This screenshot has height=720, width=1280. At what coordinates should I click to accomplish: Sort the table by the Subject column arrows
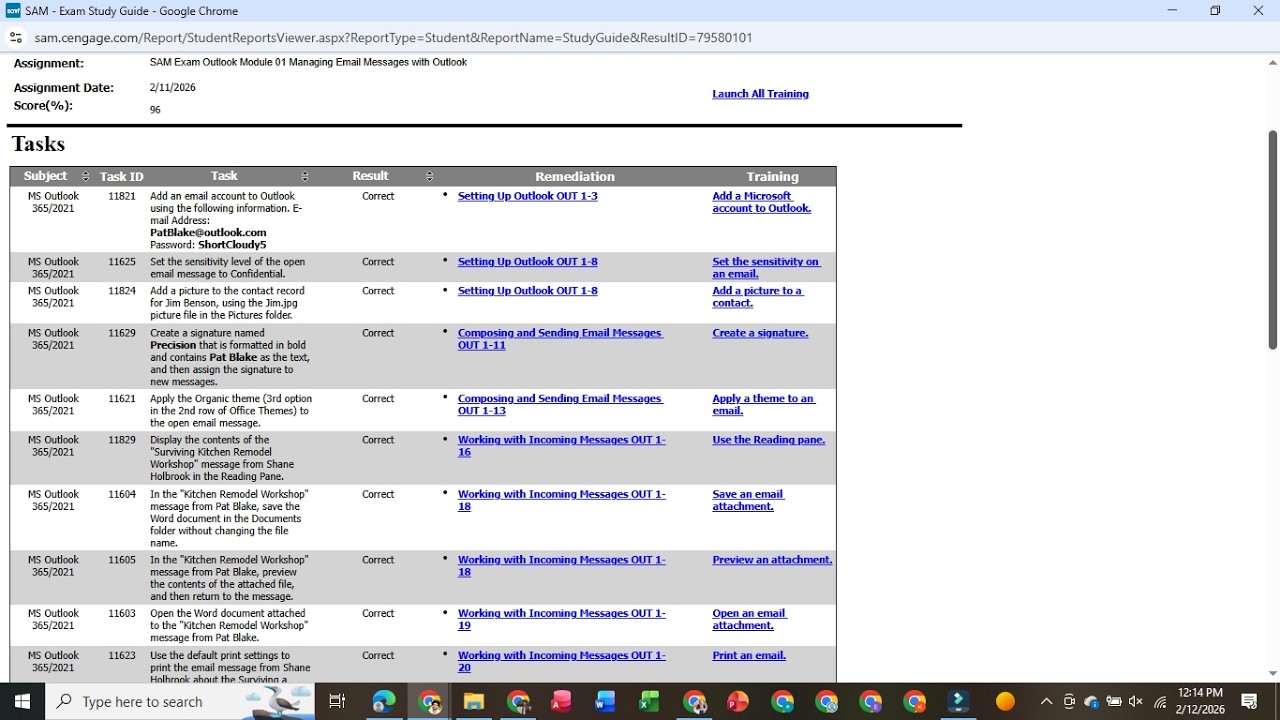coord(85,176)
